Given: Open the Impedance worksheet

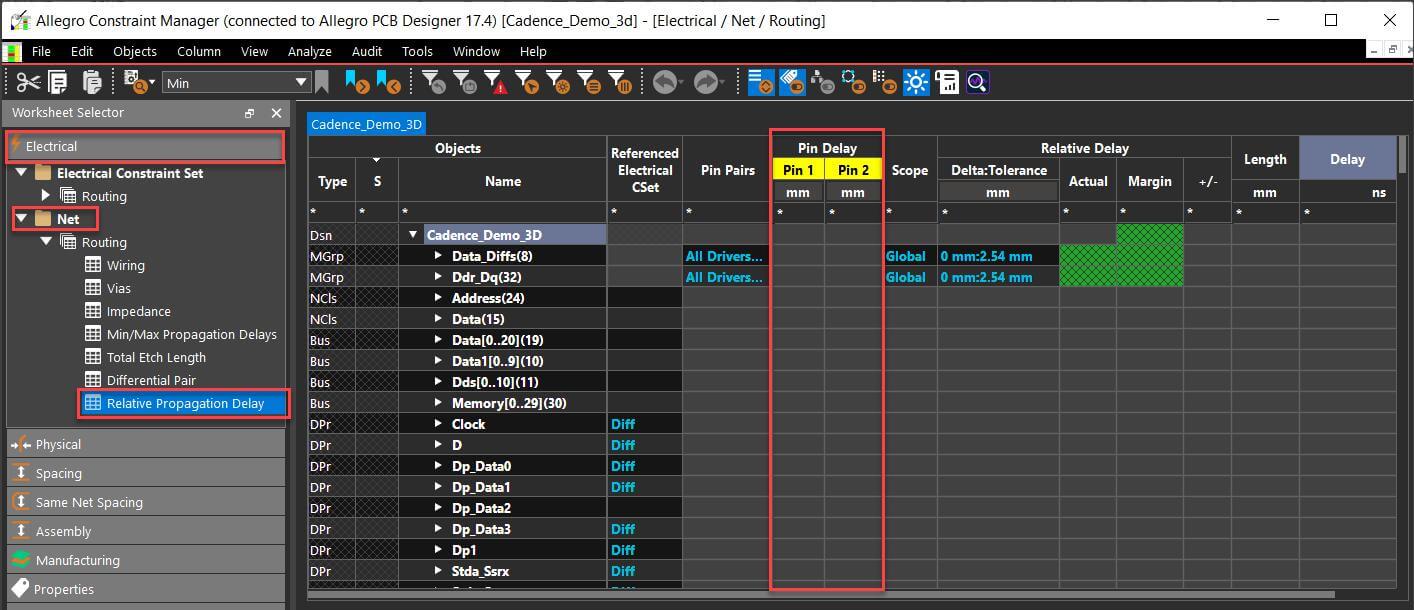Looking at the screenshot, I should 138,311.
